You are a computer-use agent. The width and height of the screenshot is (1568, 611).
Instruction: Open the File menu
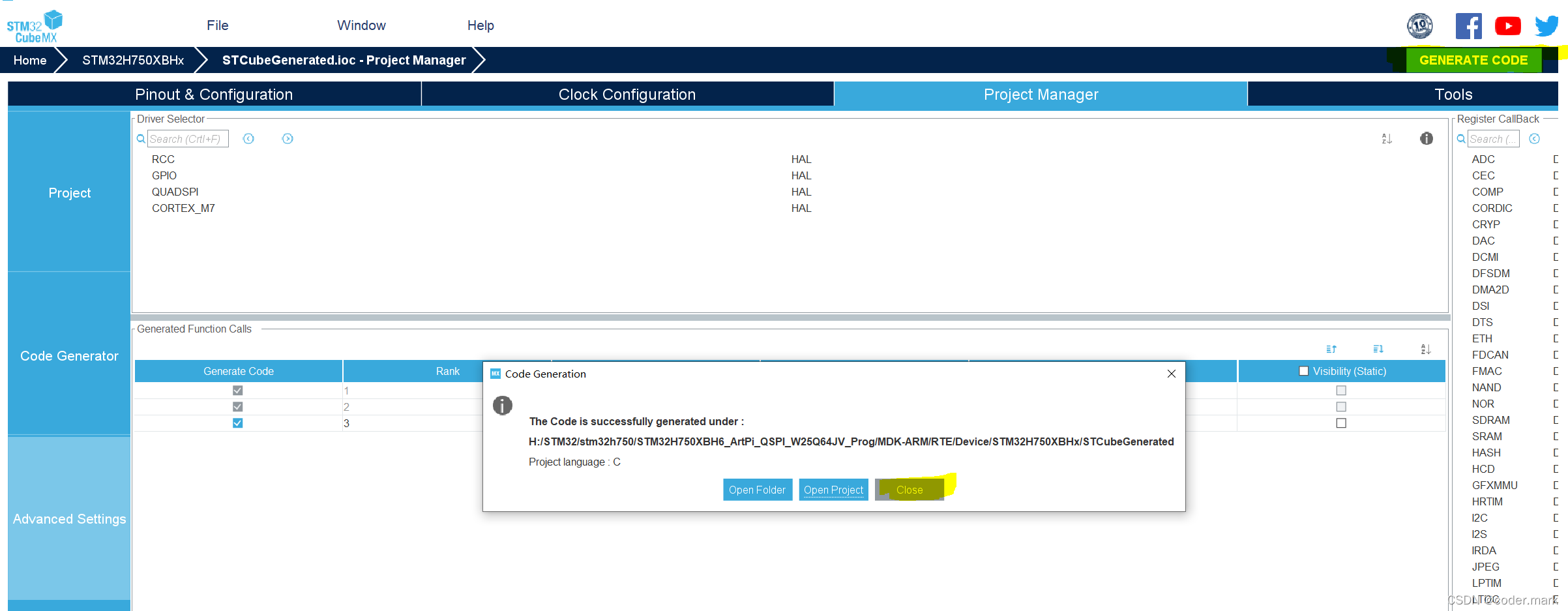(x=218, y=25)
